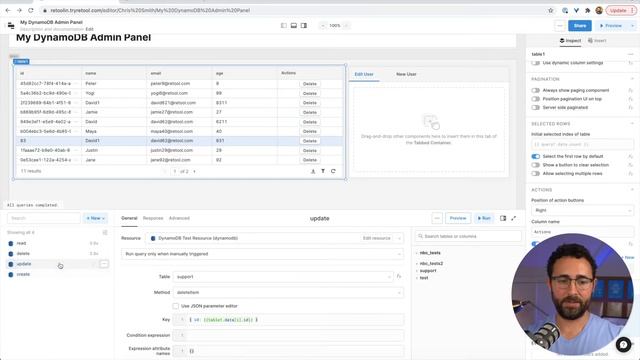Switch to the Insert tab
This screenshot has width=640, height=360.
(597, 41)
